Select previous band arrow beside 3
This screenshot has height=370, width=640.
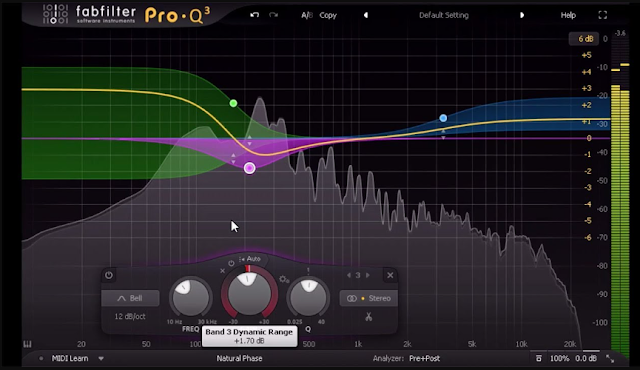349,275
